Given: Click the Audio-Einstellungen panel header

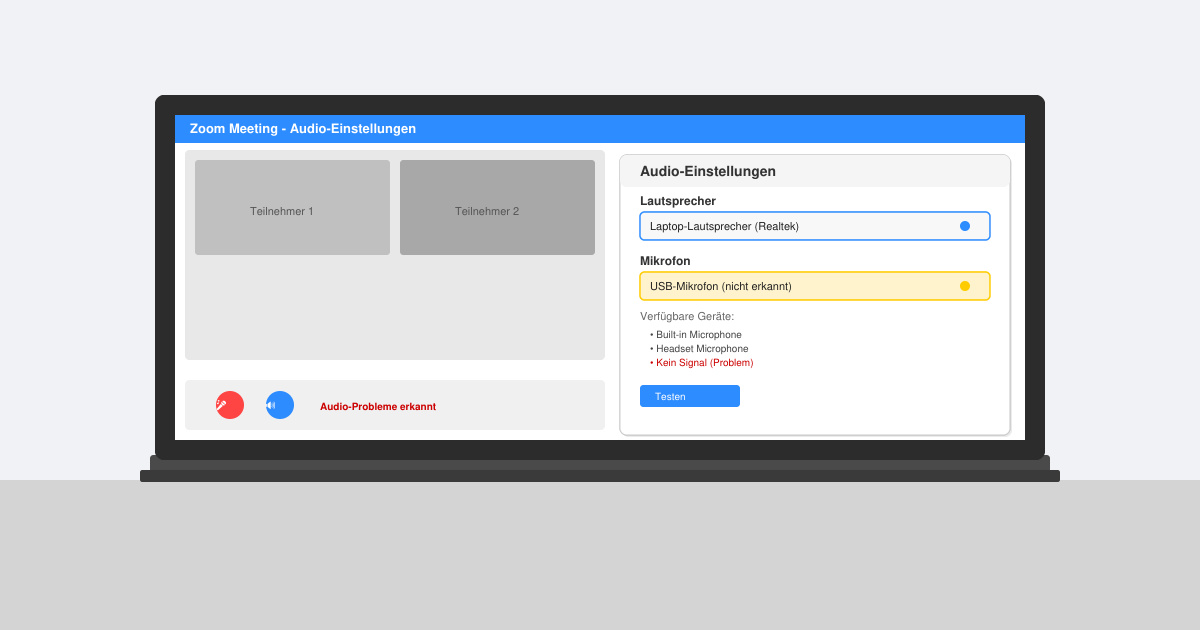Looking at the screenshot, I should click(x=815, y=171).
